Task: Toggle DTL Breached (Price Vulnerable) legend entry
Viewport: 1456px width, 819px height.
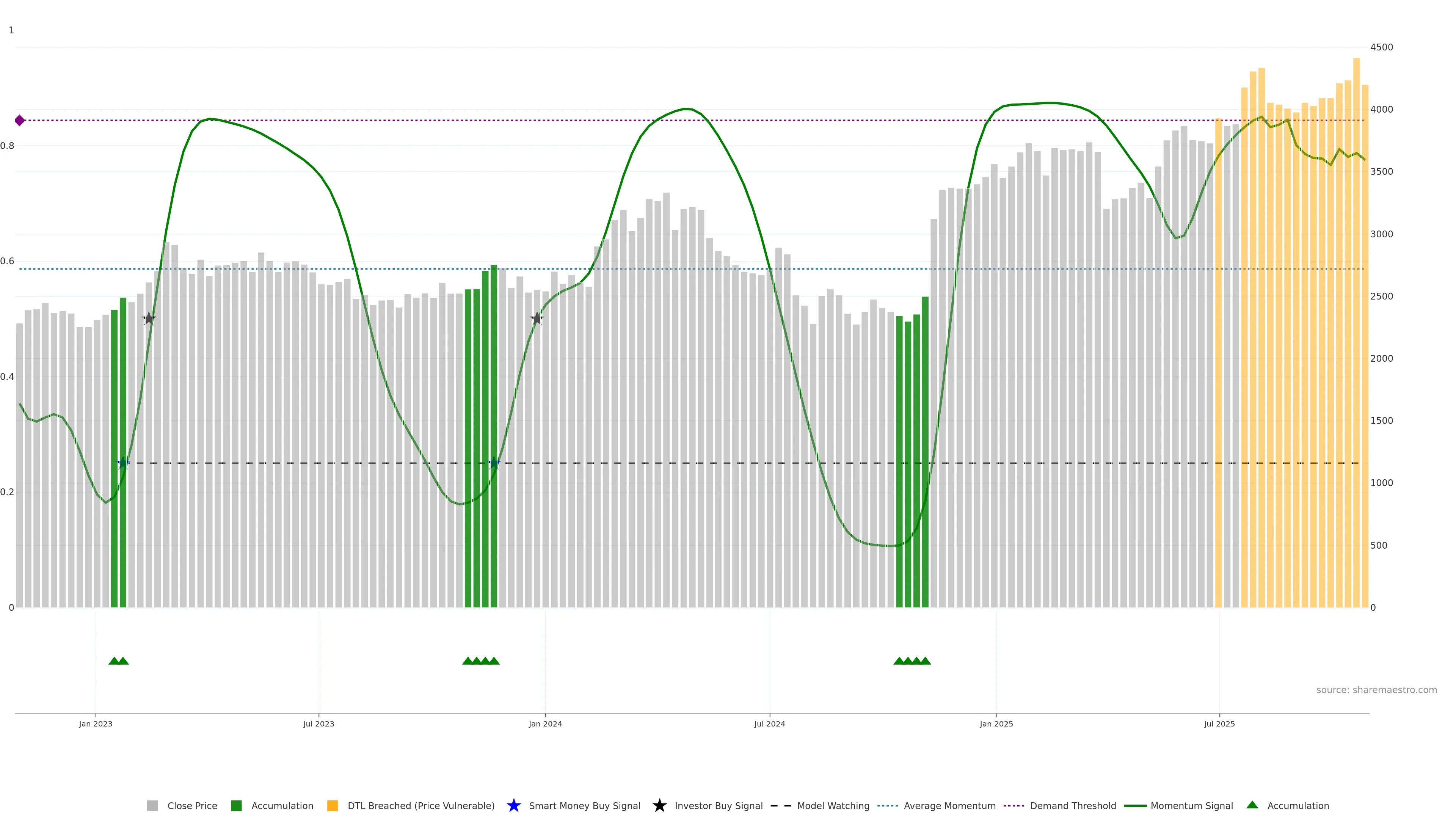Action: (x=420, y=806)
